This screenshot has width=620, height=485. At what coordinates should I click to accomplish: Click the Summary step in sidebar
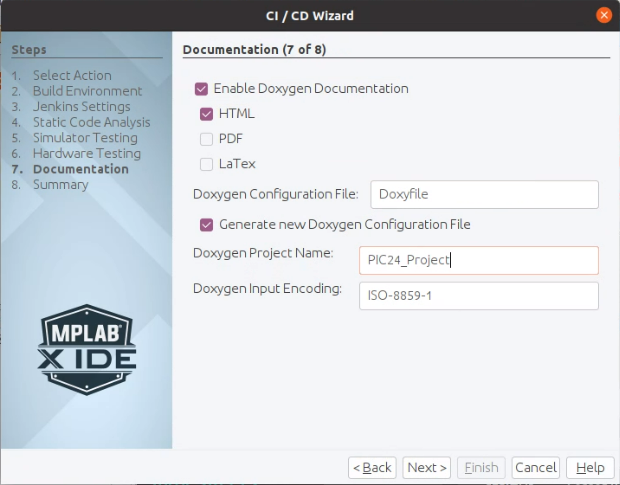coord(60,185)
